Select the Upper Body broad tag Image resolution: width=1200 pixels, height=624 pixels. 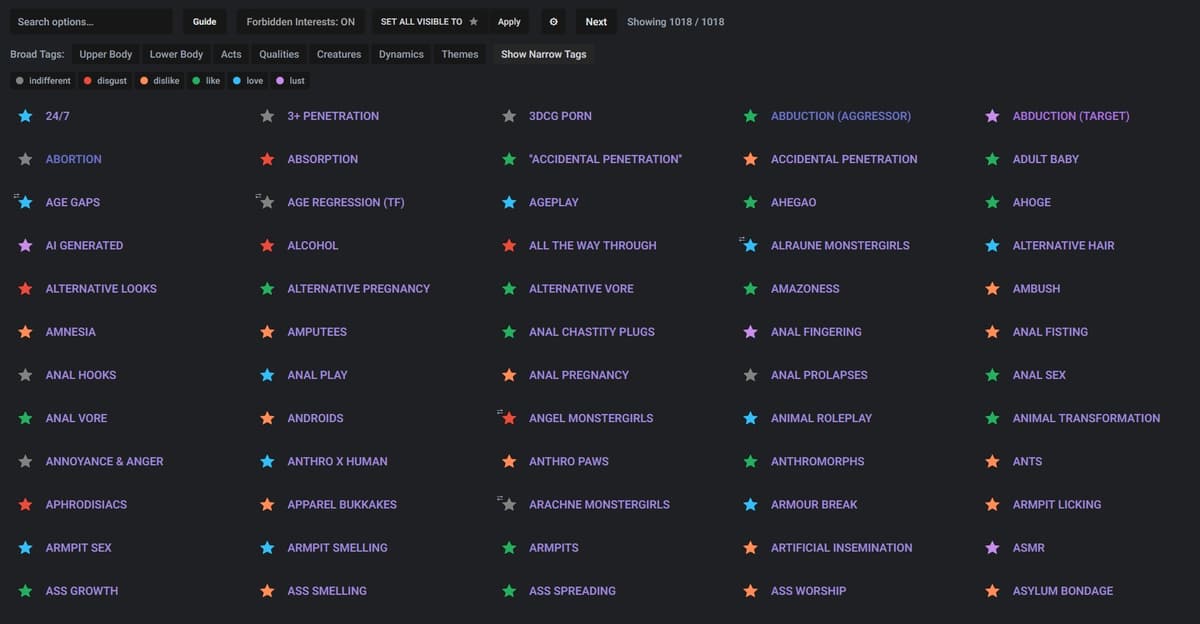105,54
